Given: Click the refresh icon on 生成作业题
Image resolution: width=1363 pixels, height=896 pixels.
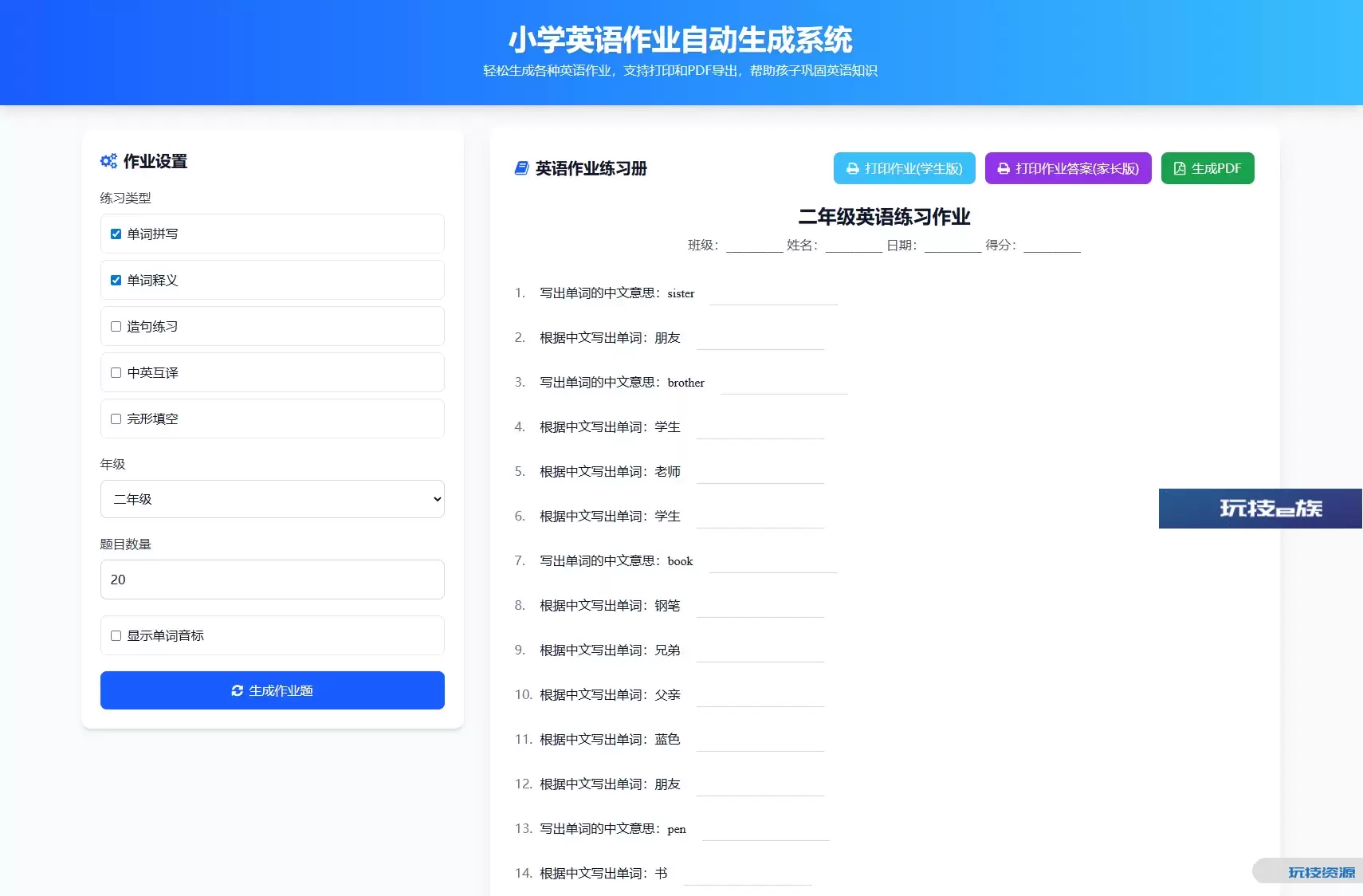Looking at the screenshot, I should click(x=237, y=690).
